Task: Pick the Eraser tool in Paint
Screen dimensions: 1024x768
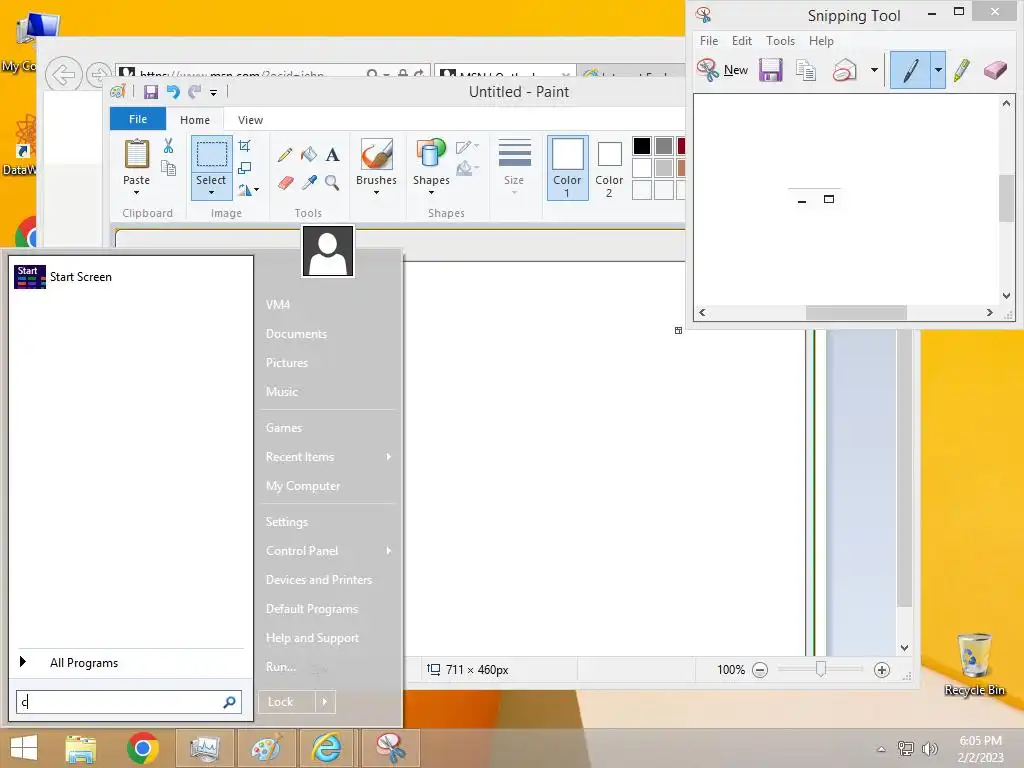Action: tap(285, 183)
